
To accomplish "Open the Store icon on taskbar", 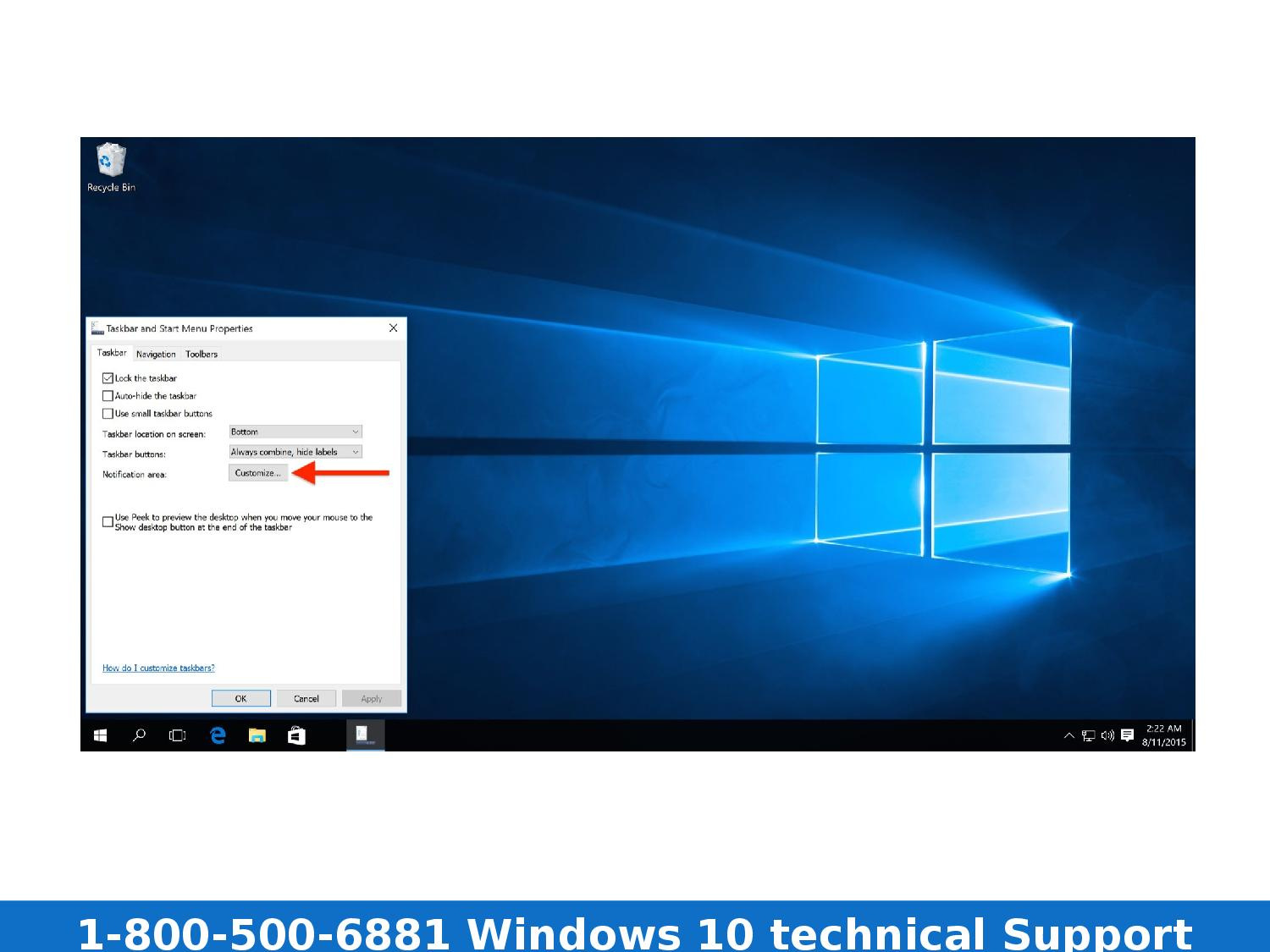I will tap(296, 735).
